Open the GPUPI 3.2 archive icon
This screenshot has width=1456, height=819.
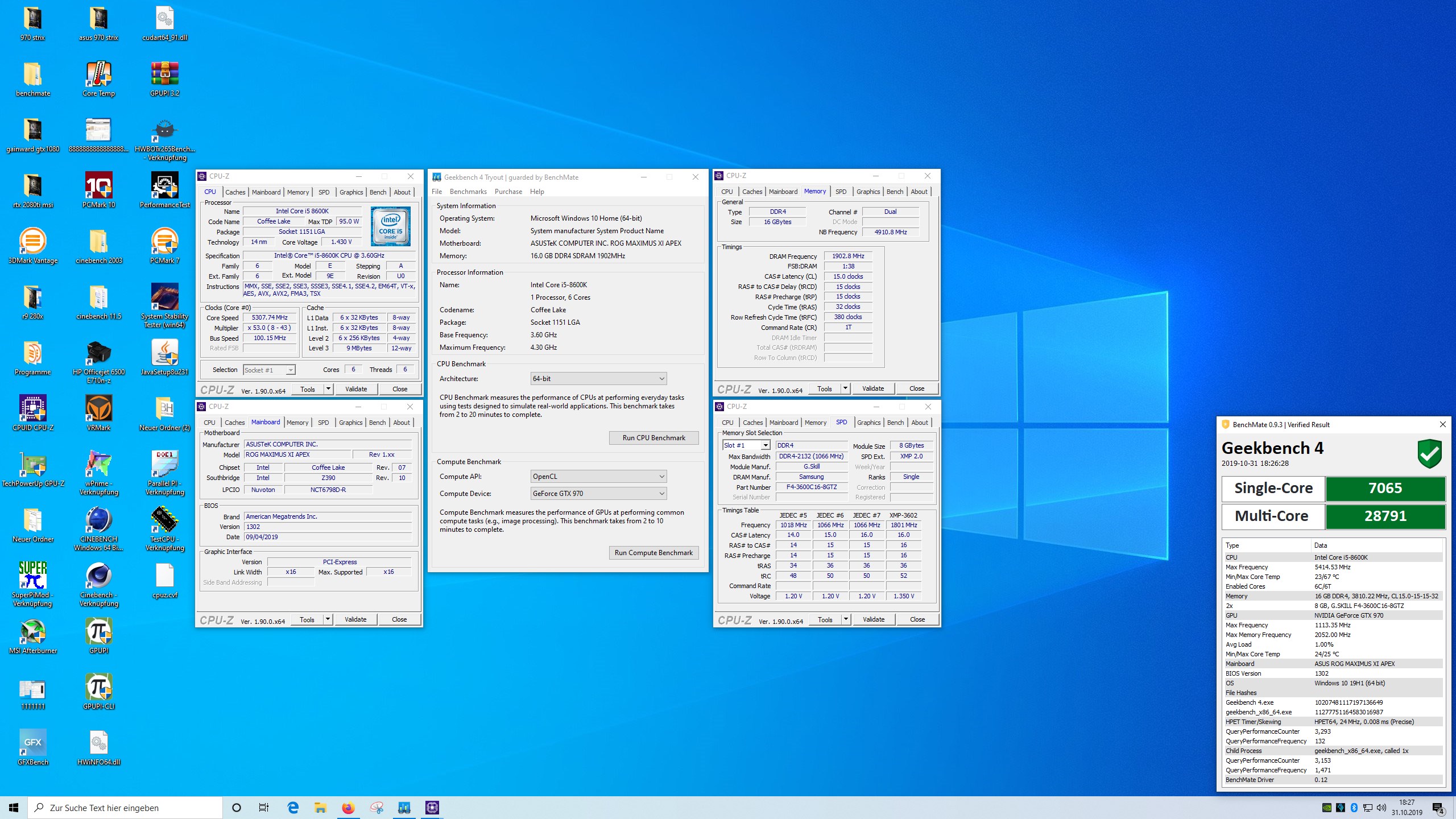coord(165,78)
